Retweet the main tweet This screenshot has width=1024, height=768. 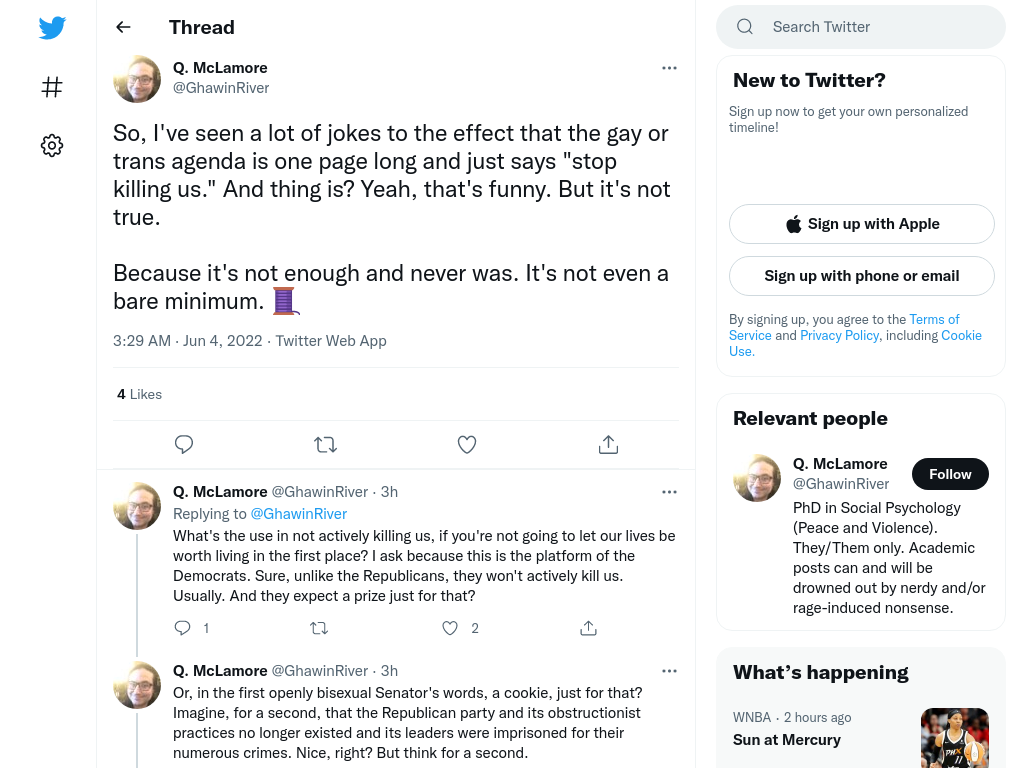(x=325, y=444)
